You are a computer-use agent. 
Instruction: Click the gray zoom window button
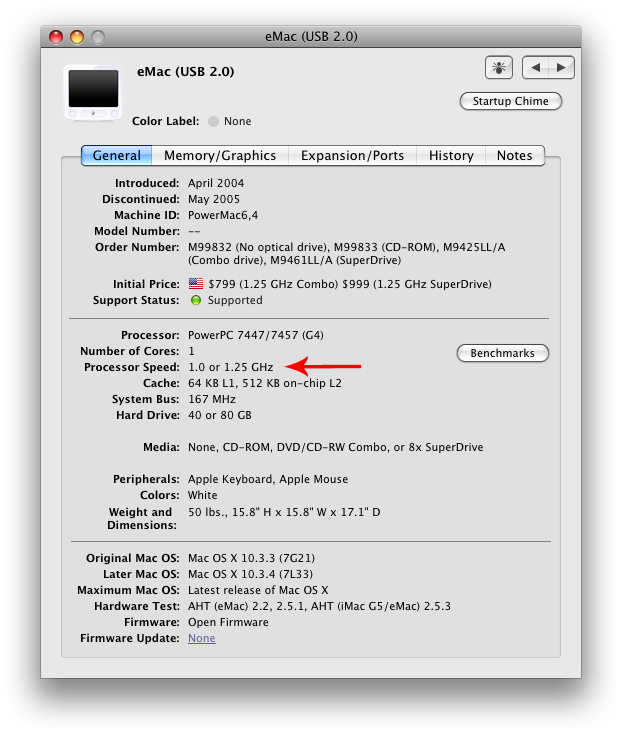pyautogui.click(x=98, y=37)
